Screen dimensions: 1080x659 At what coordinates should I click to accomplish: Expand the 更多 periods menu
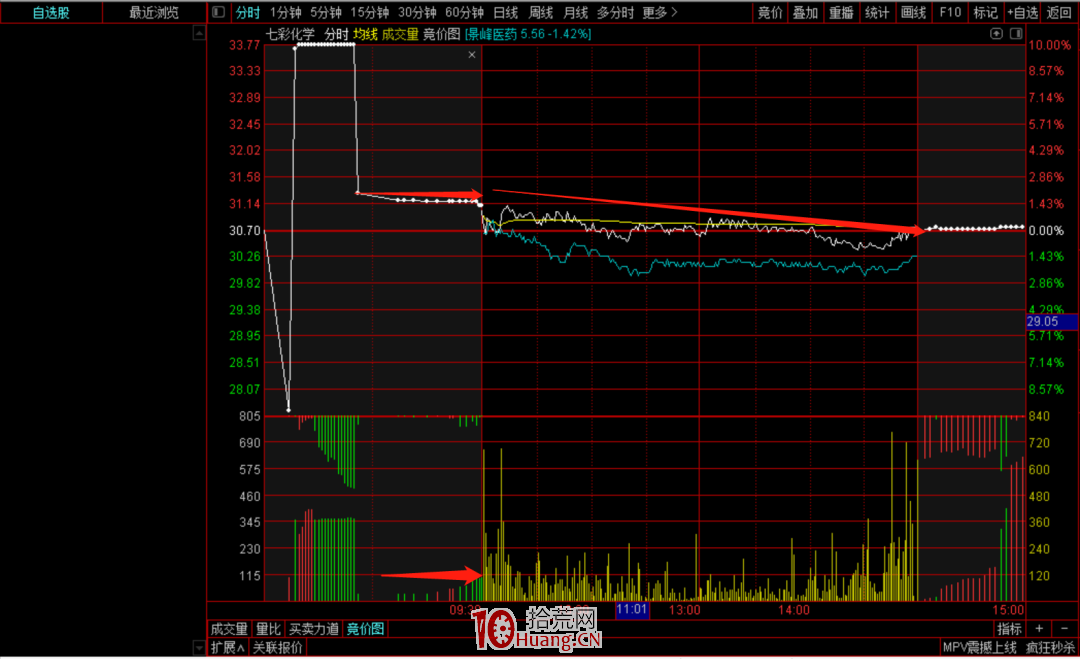point(660,12)
